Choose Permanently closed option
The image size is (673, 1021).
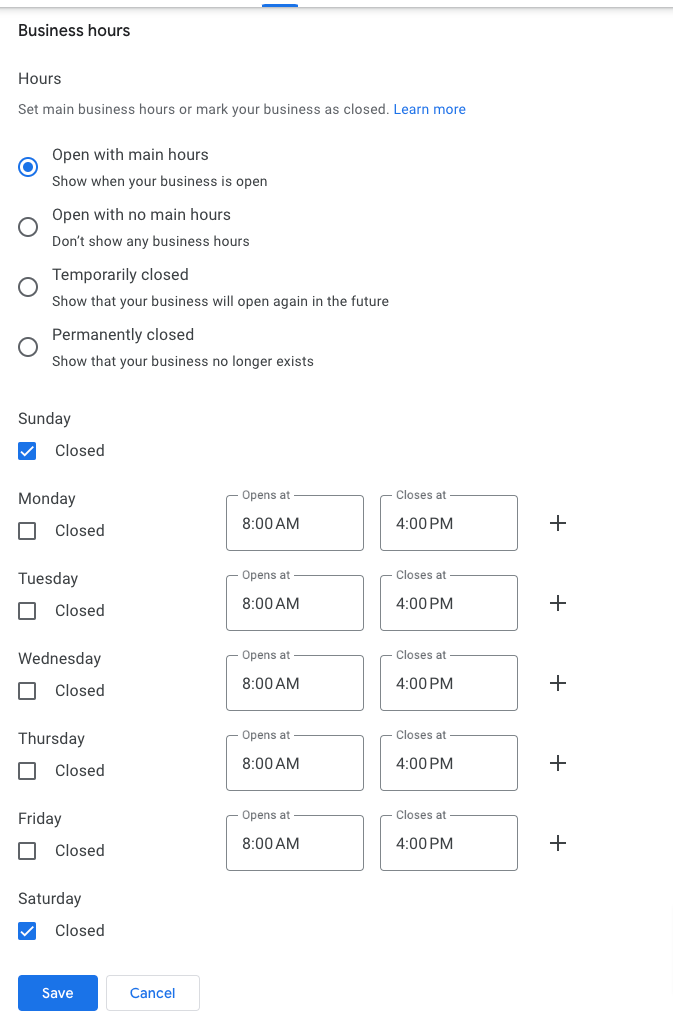(29, 347)
